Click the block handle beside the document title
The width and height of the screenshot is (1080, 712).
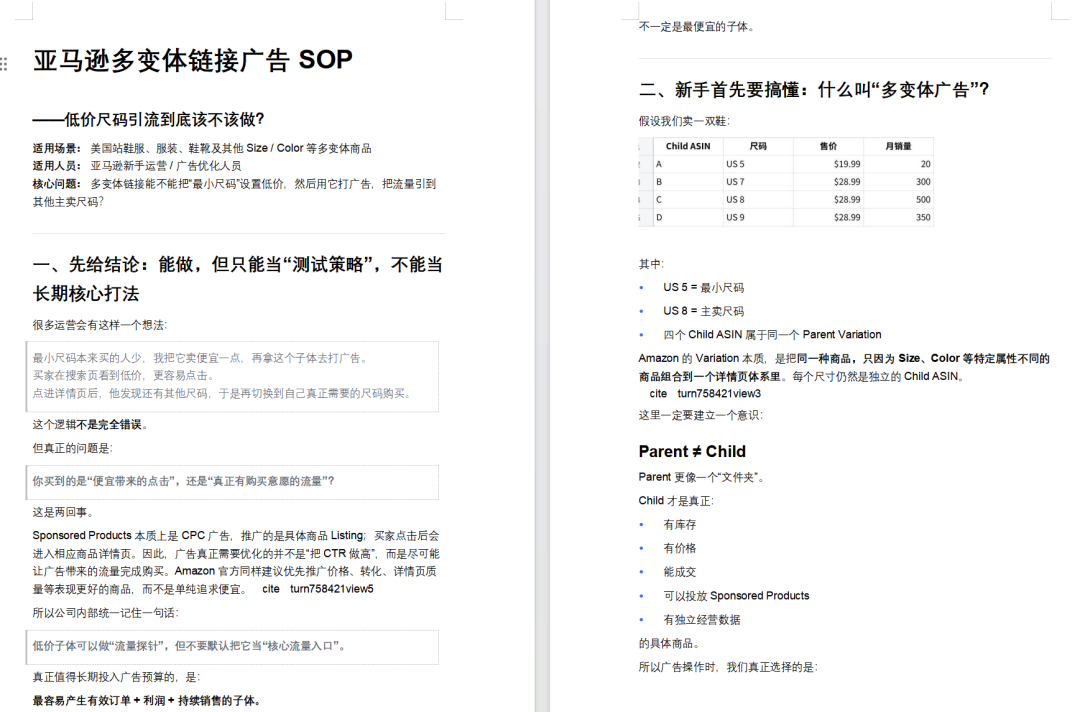pyautogui.click(x=4, y=63)
